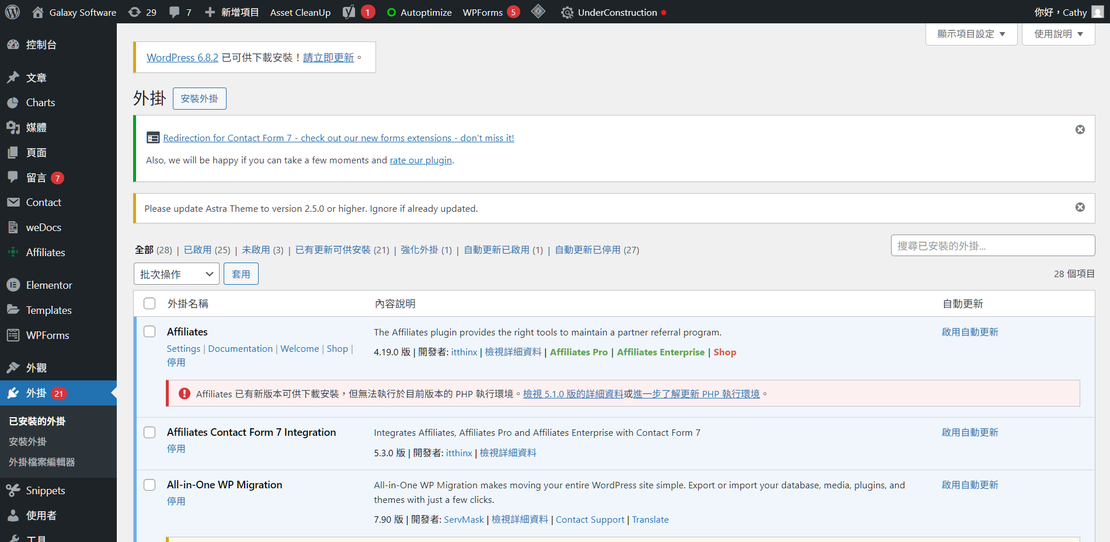Tick the select-all plugins checkbox
The height and width of the screenshot is (542, 1110).
tap(150, 304)
